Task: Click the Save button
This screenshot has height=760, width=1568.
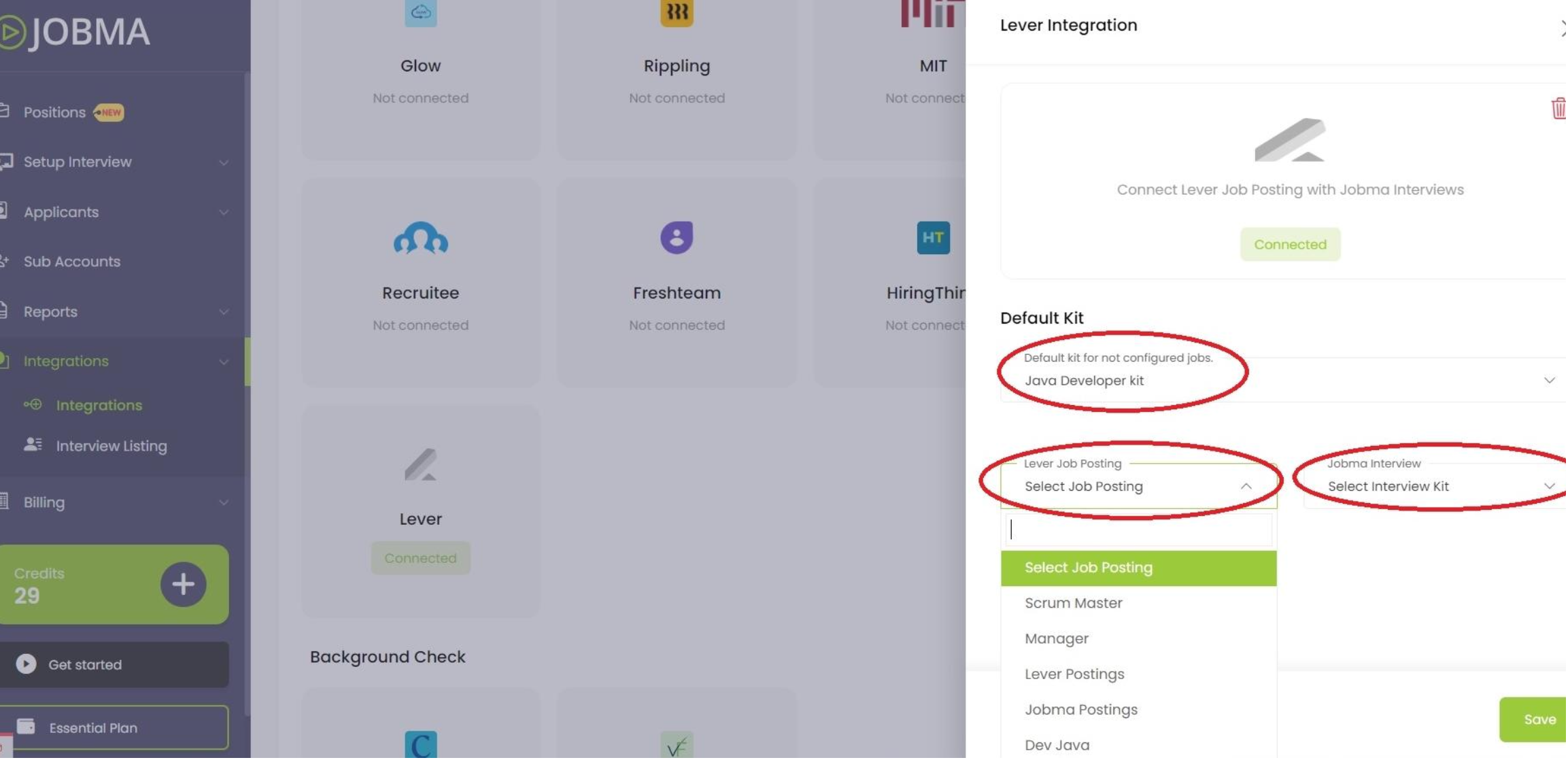Action: coord(1539,719)
